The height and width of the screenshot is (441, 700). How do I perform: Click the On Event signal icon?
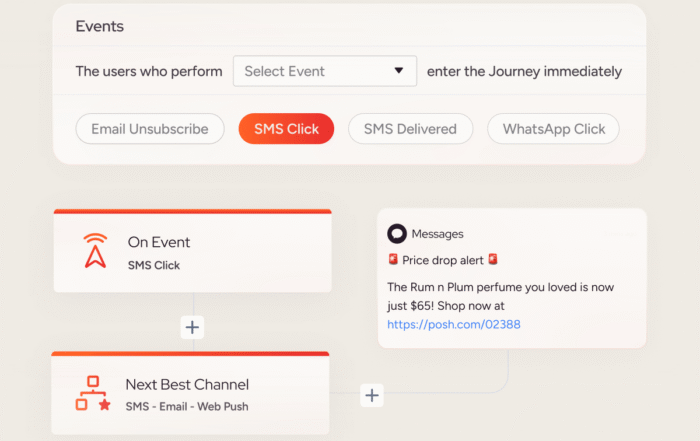[x=94, y=252]
